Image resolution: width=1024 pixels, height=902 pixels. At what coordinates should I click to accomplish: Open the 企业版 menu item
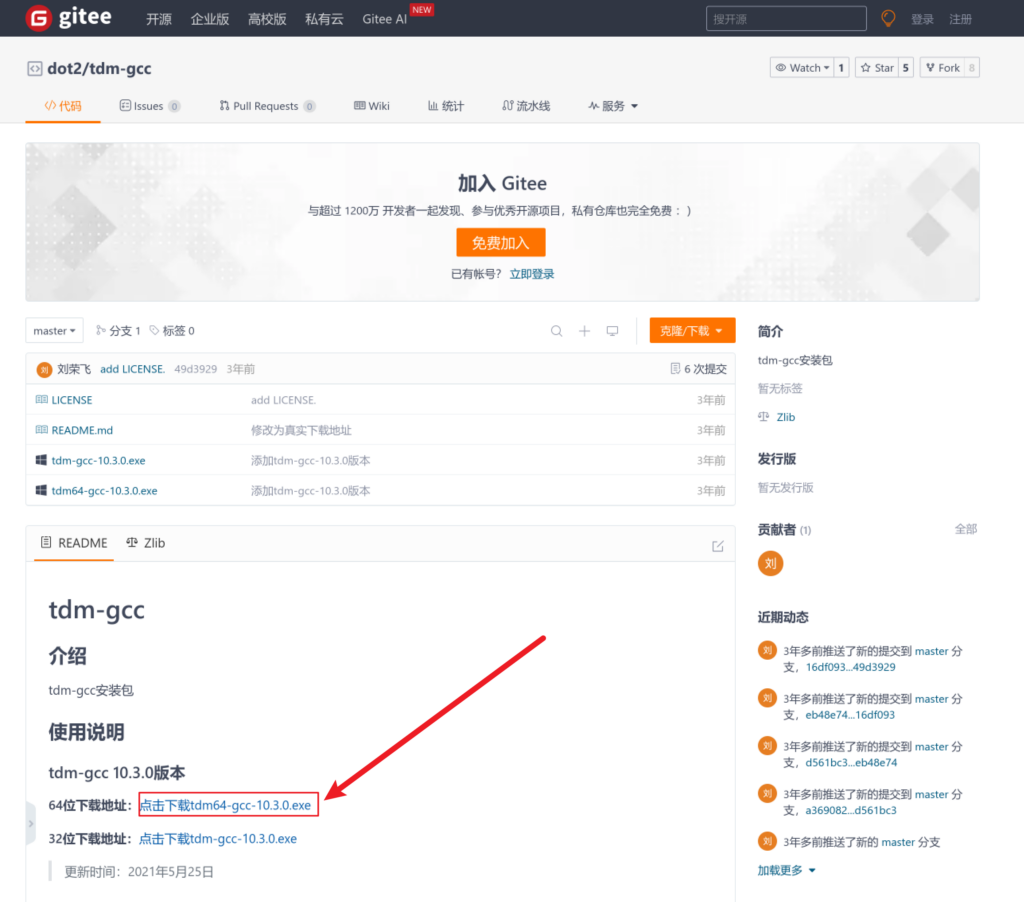point(210,19)
